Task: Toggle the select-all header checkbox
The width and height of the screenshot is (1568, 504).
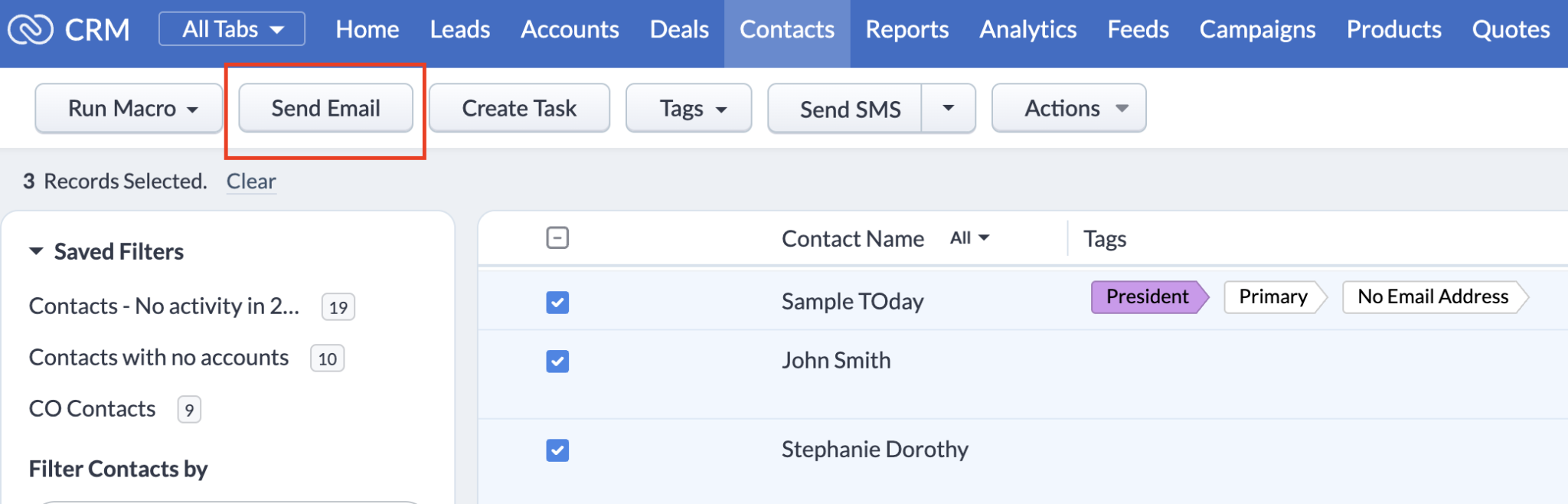Action: 557,238
